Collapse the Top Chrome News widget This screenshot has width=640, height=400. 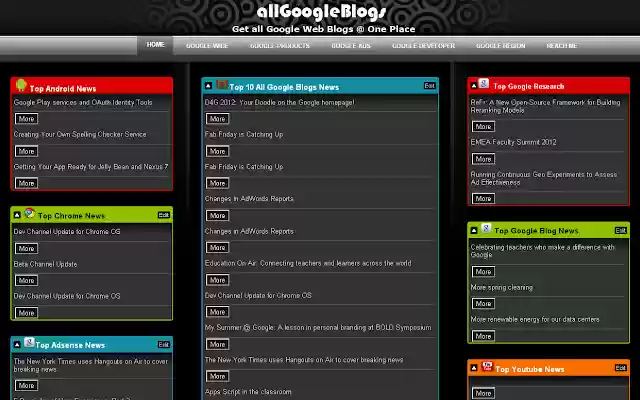coord(17,215)
